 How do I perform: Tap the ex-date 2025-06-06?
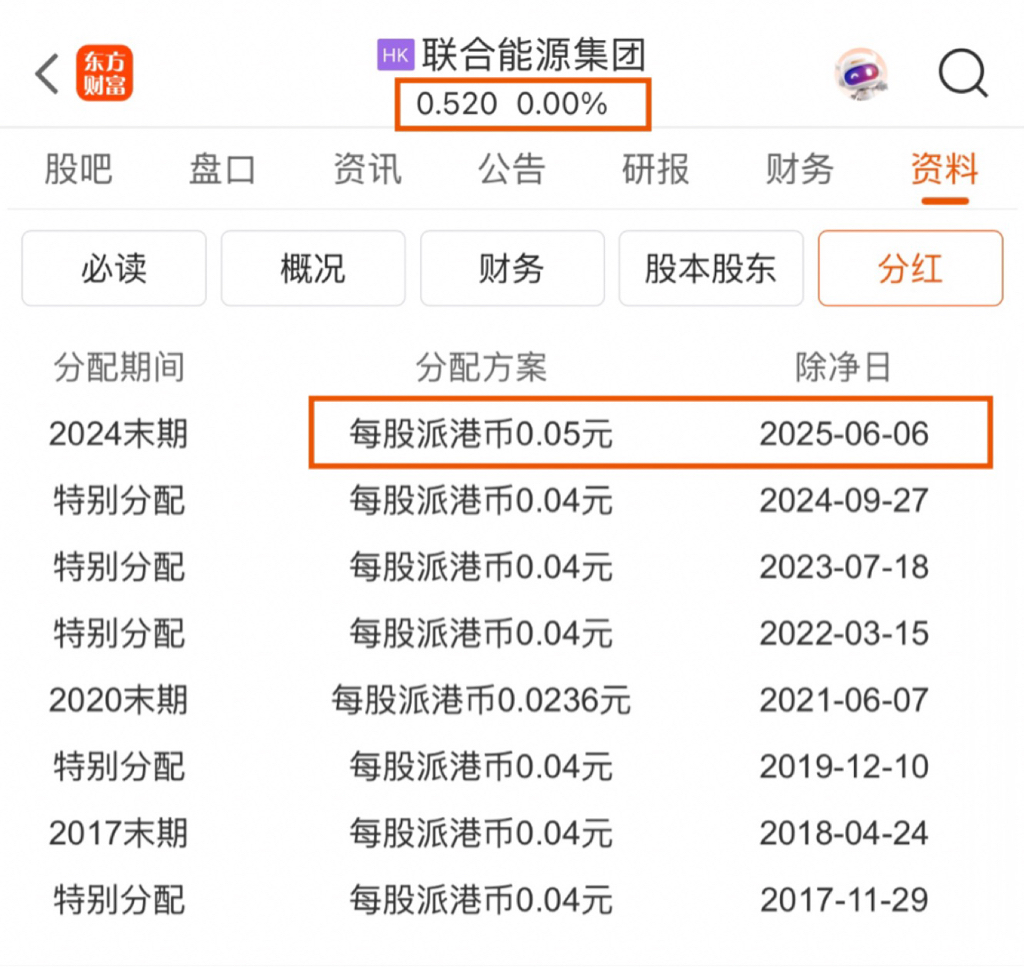844,434
